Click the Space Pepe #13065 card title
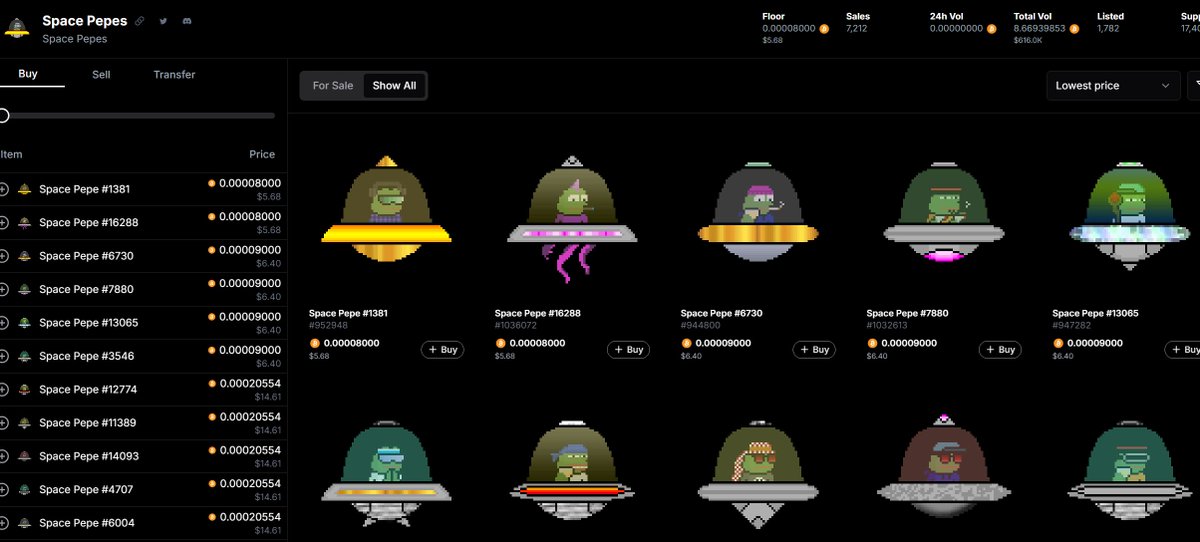1200x542 pixels. pos(1094,313)
